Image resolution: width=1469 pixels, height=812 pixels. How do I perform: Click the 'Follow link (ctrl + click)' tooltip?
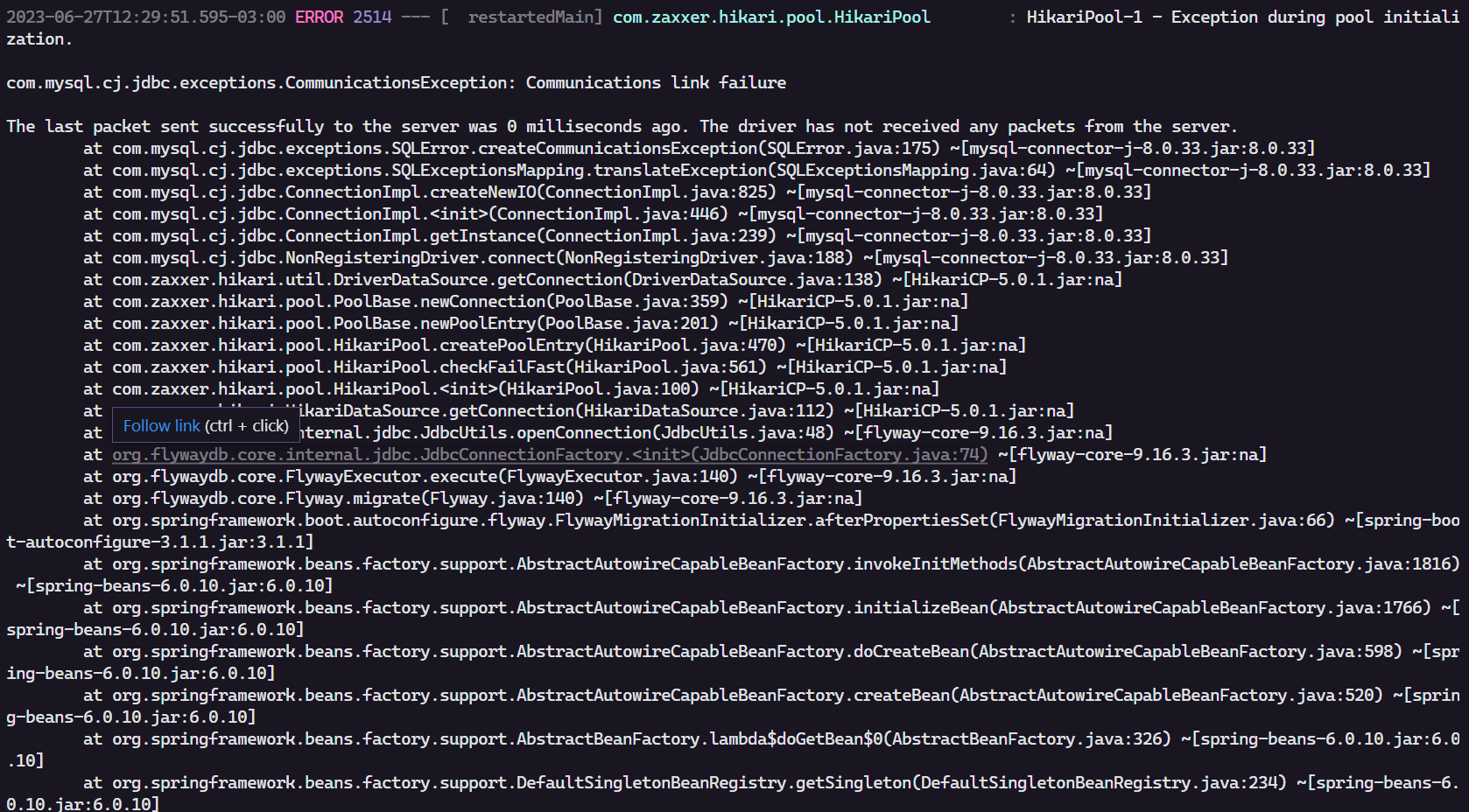coord(206,426)
